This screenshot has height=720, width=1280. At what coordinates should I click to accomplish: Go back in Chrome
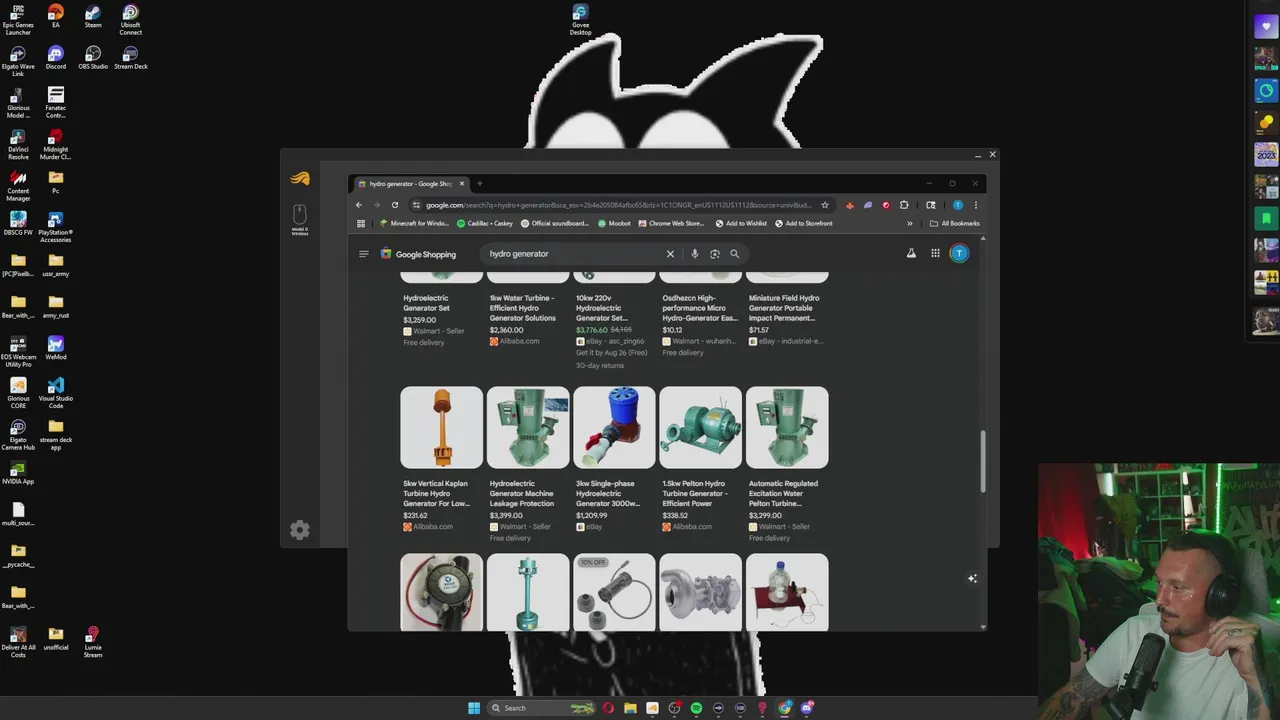[x=359, y=205]
